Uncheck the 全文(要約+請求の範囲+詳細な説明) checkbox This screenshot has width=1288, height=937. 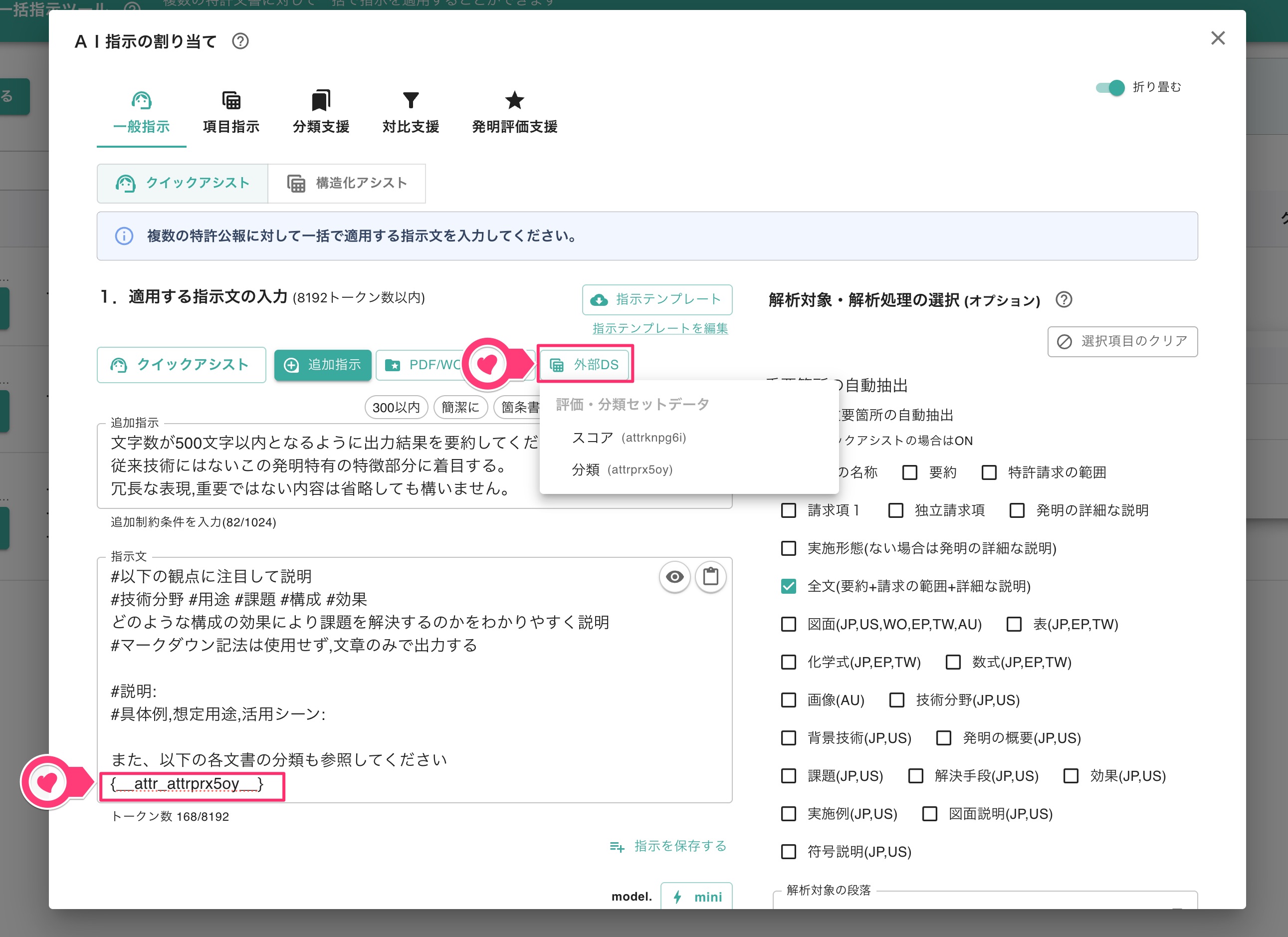coord(788,587)
